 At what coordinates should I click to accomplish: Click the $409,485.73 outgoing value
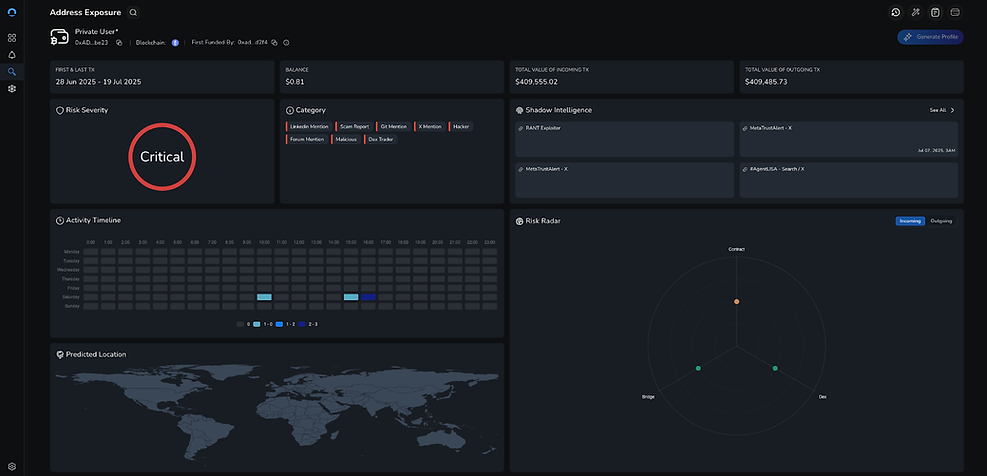(766, 82)
